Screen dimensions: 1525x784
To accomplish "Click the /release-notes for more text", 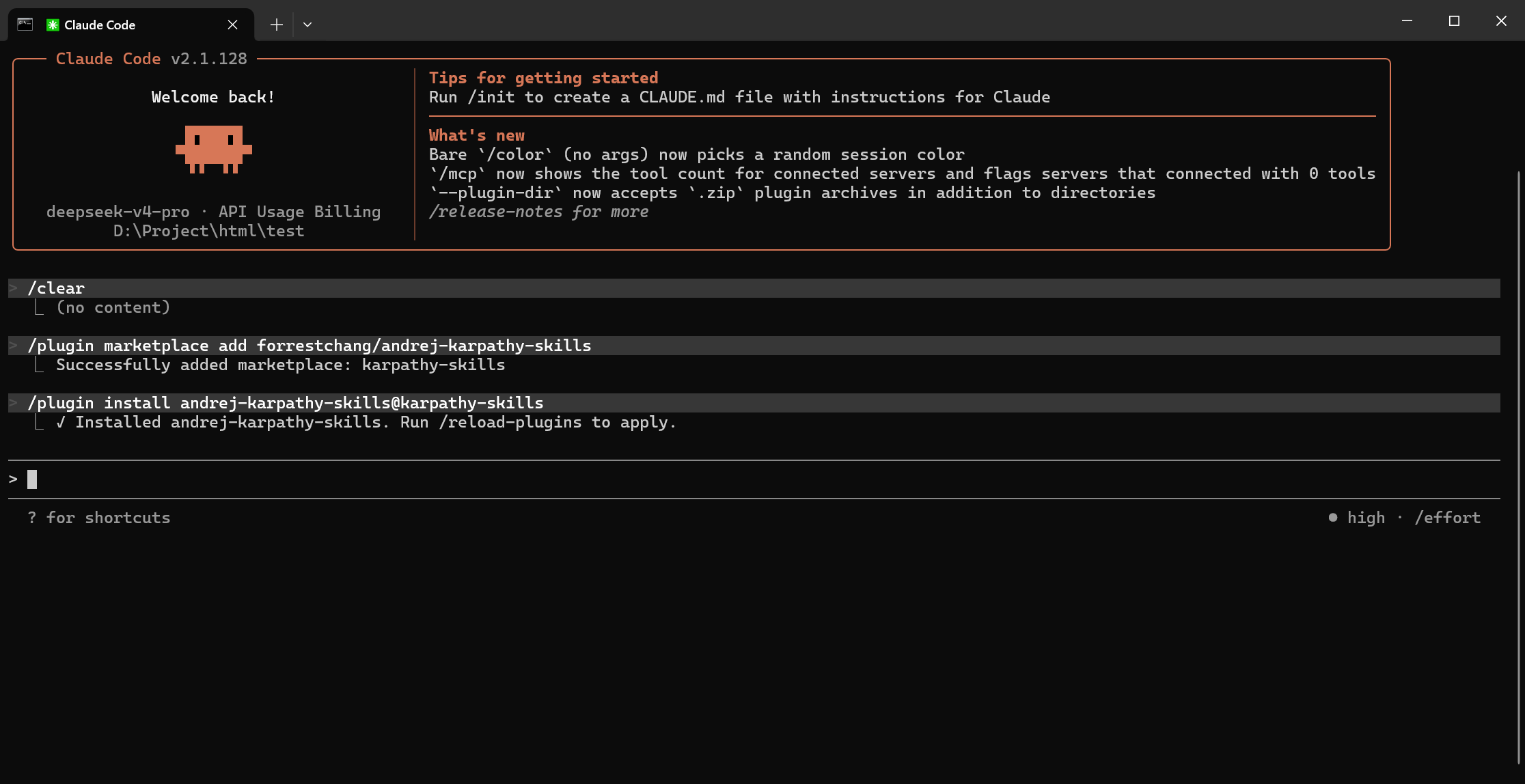I will click(x=538, y=212).
